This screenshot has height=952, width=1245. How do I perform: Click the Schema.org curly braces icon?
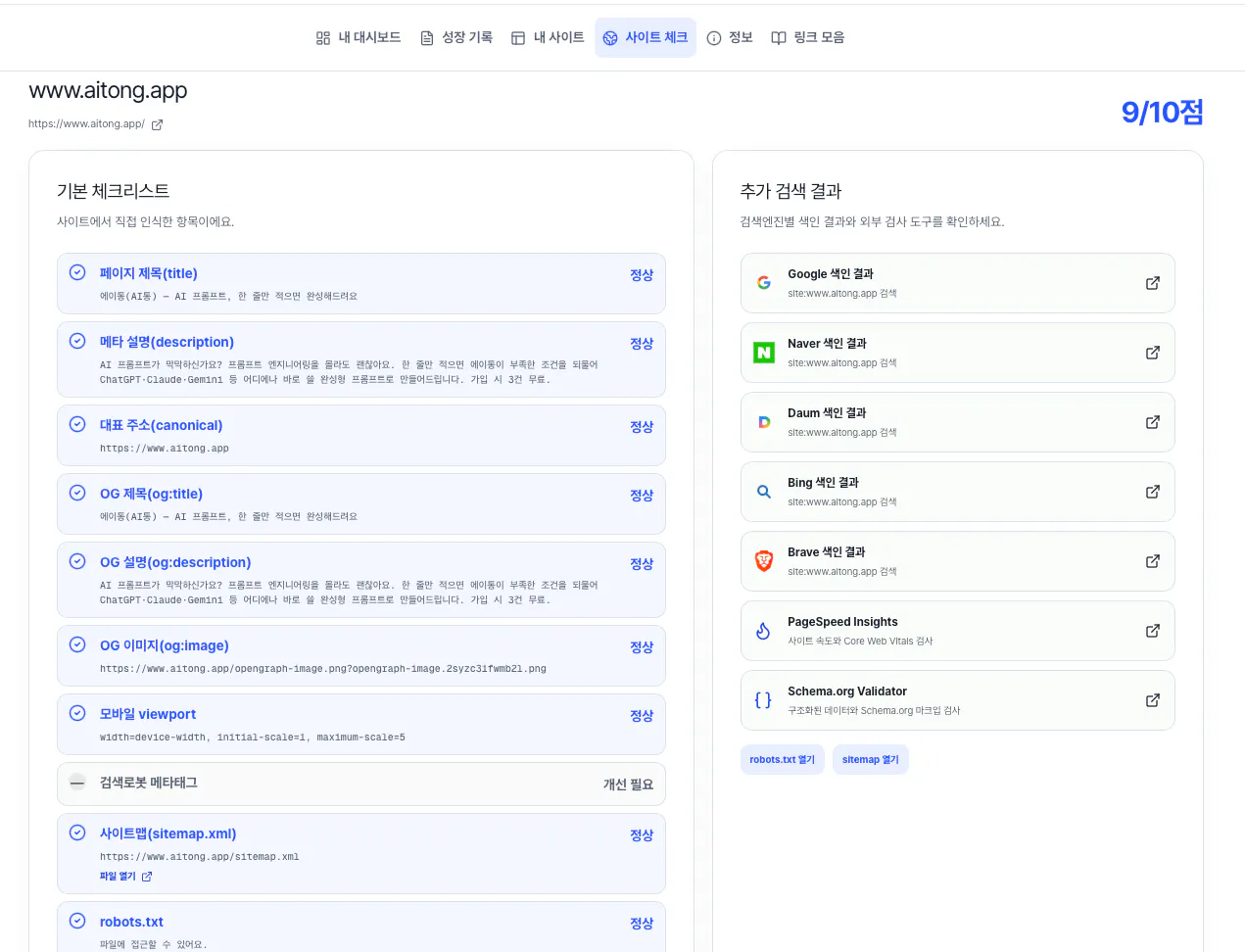[764, 700]
